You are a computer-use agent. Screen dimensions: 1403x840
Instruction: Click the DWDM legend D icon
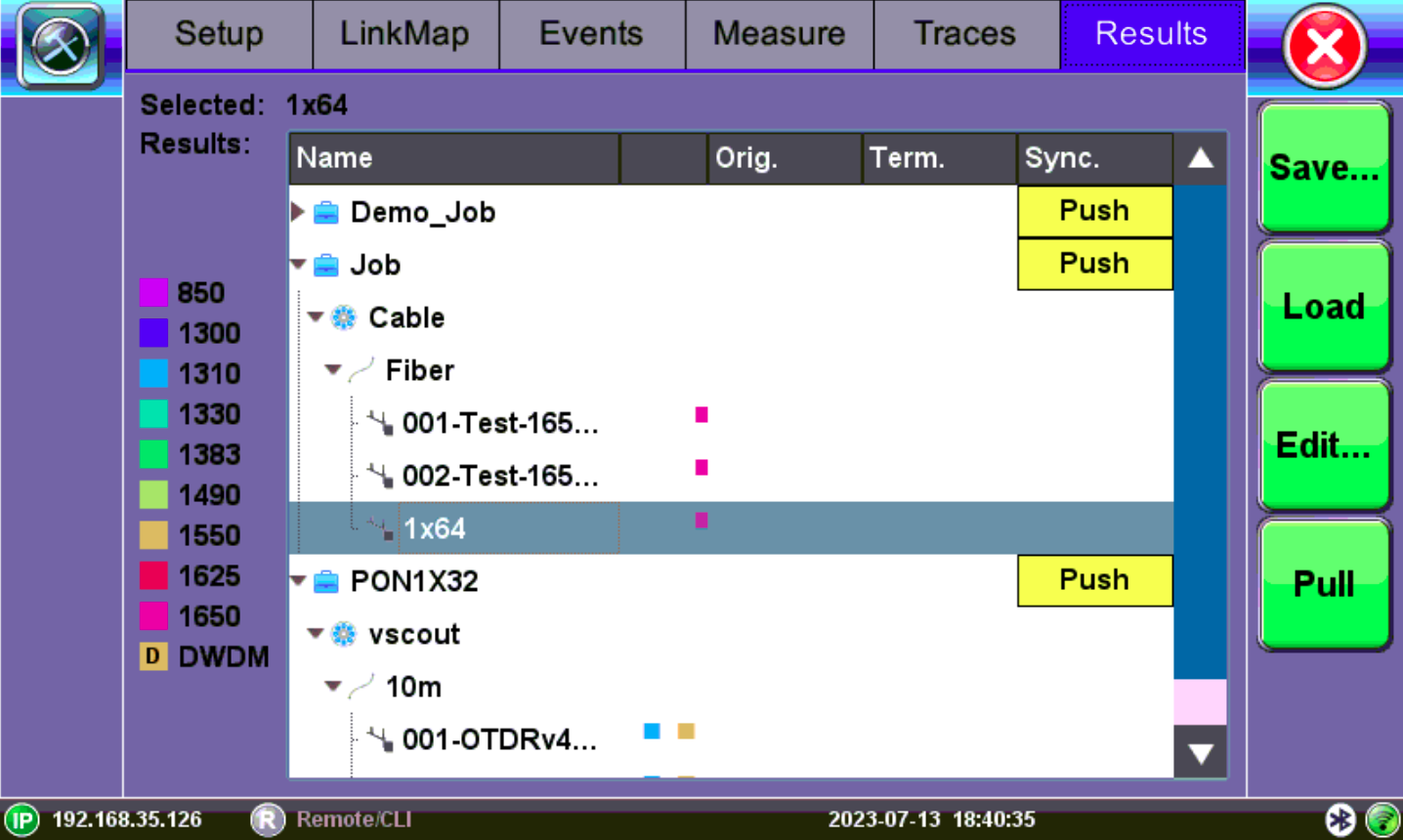153,656
